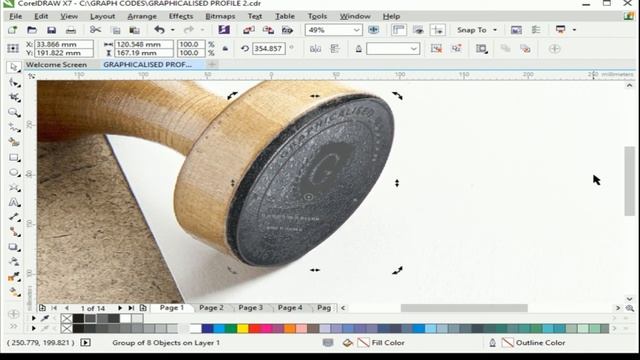
Task: Pick the yellow swatch in the palette
Action: point(242,328)
